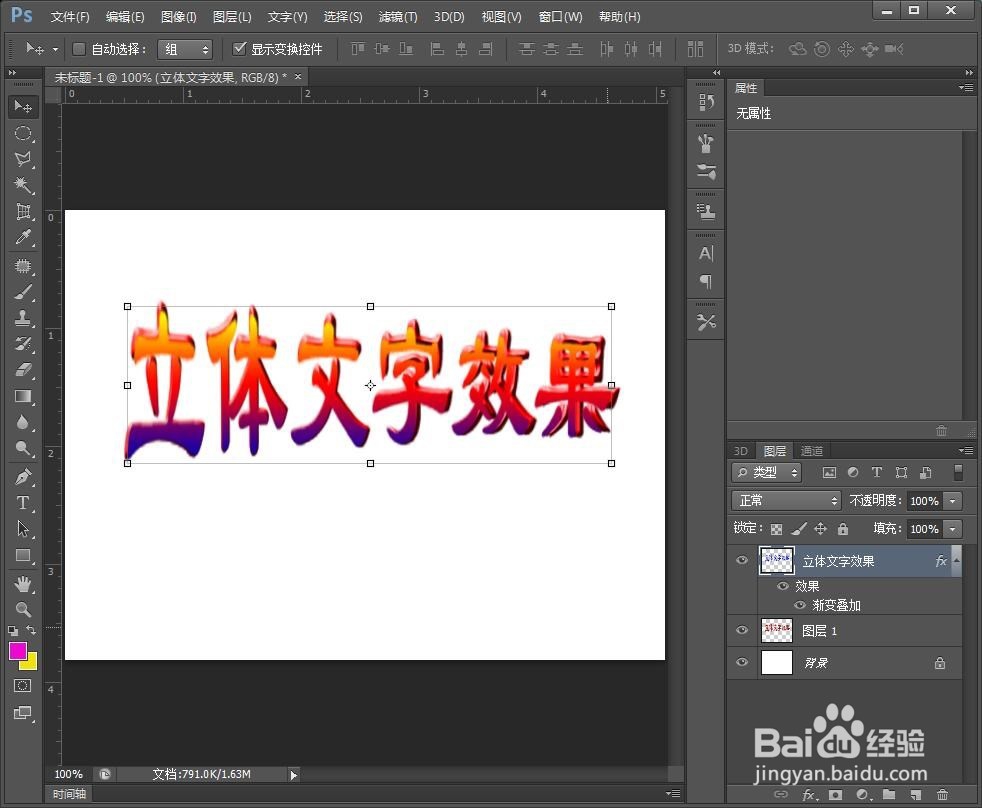The width and height of the screenshot is (982, 808).
Task: Open the 时间轴 panel
Action: (x=68, y=793)
